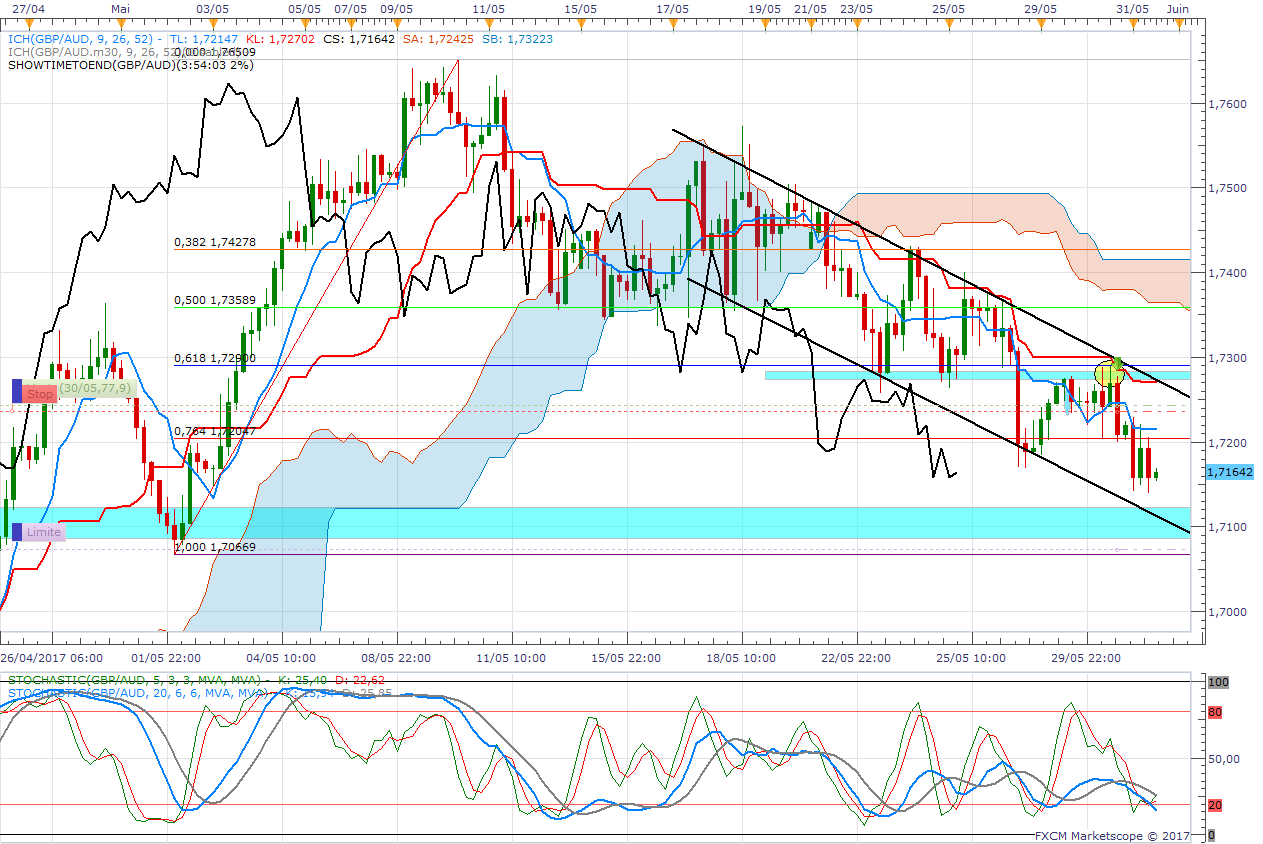Select the SHOWTIMETOEND(GBP/AUD) indicator label
Viewport: 1263px width, 844px height.
coord(130,65)
